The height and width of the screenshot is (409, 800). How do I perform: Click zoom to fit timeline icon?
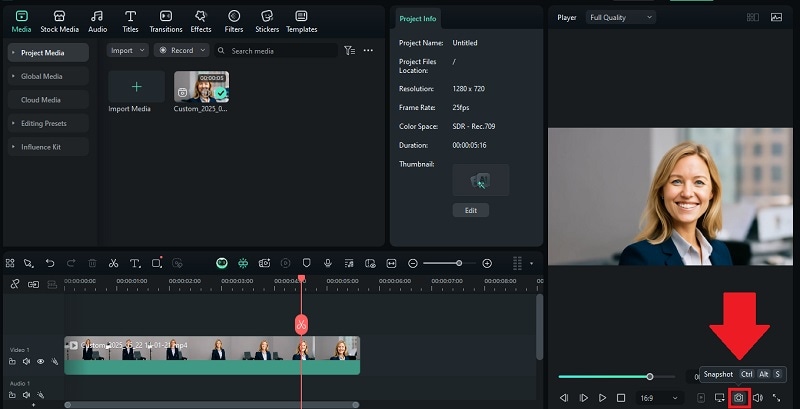[391, 263]
